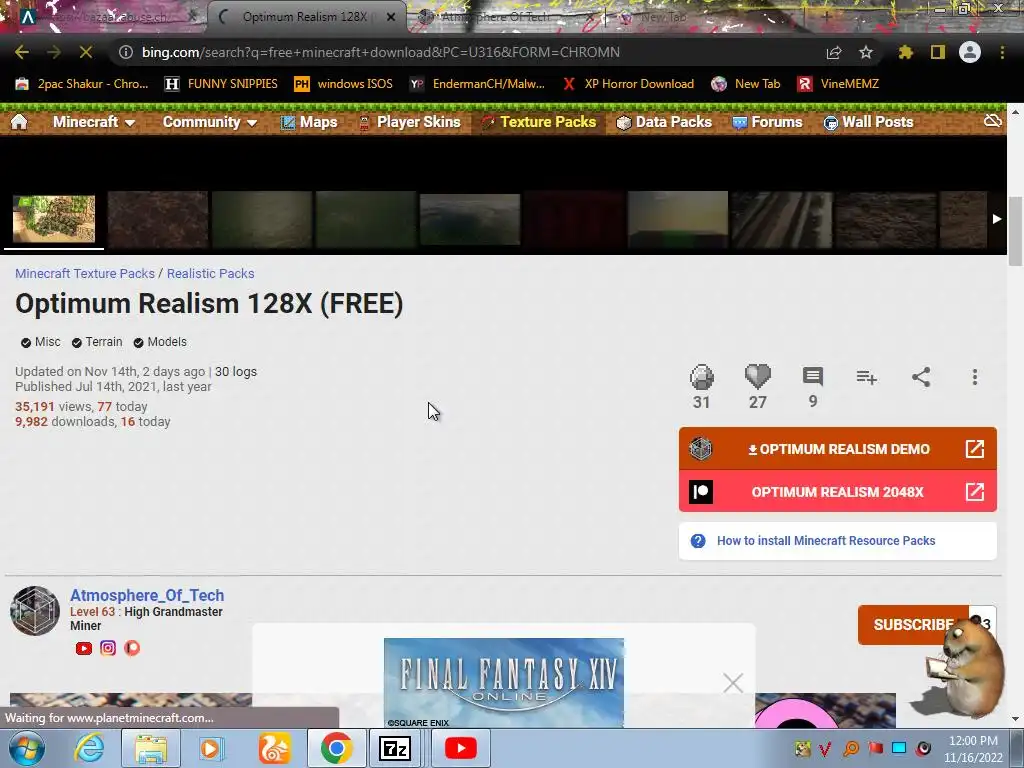The width and height of the screenshot is (1024, 768).
Task: Open Atmosphere_Of_Tech profile link
Action: tap(147, 595)
